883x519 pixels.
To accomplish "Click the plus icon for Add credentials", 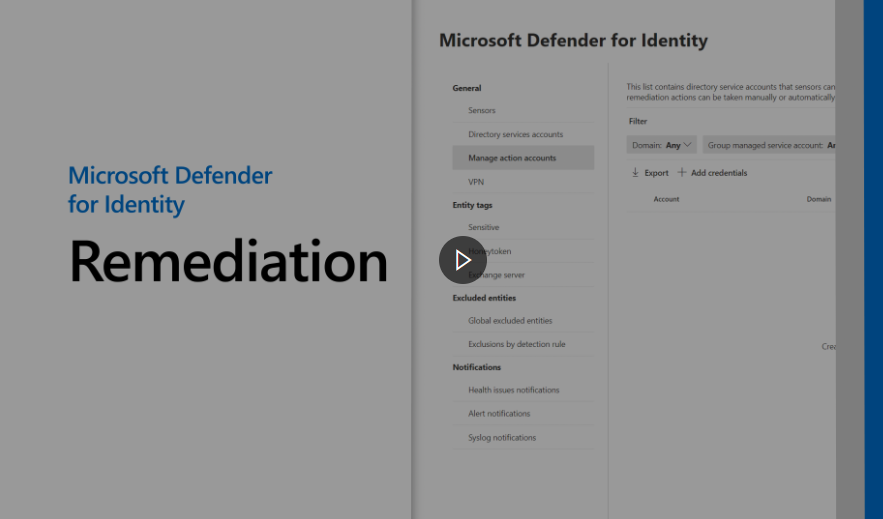I will [x=682, y=172].
